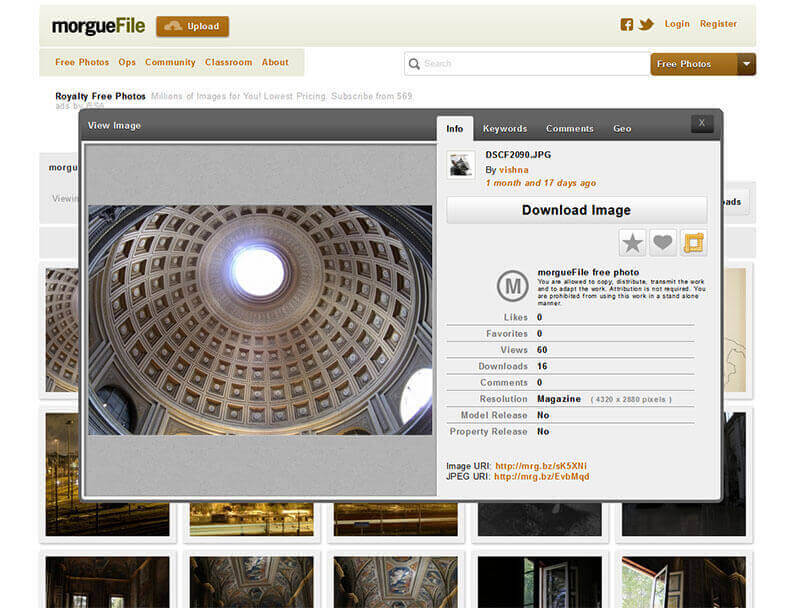
Task: Click the Login link
Action: [x=677, y=24]
